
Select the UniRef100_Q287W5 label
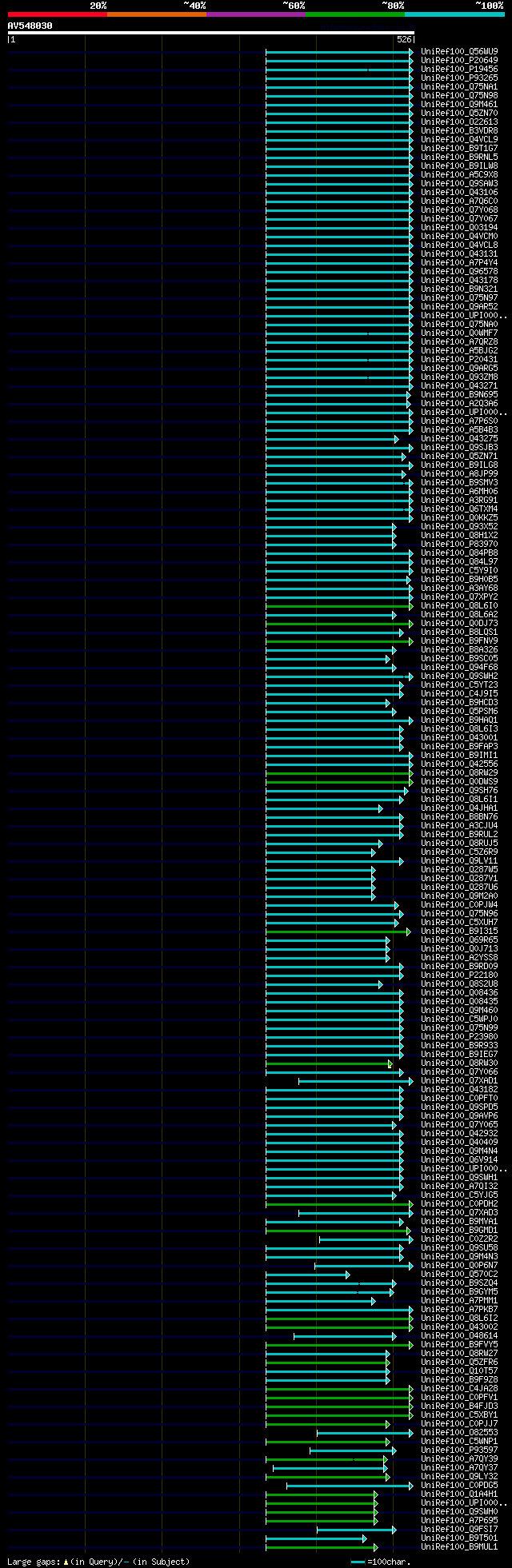(x=459, y=869)
